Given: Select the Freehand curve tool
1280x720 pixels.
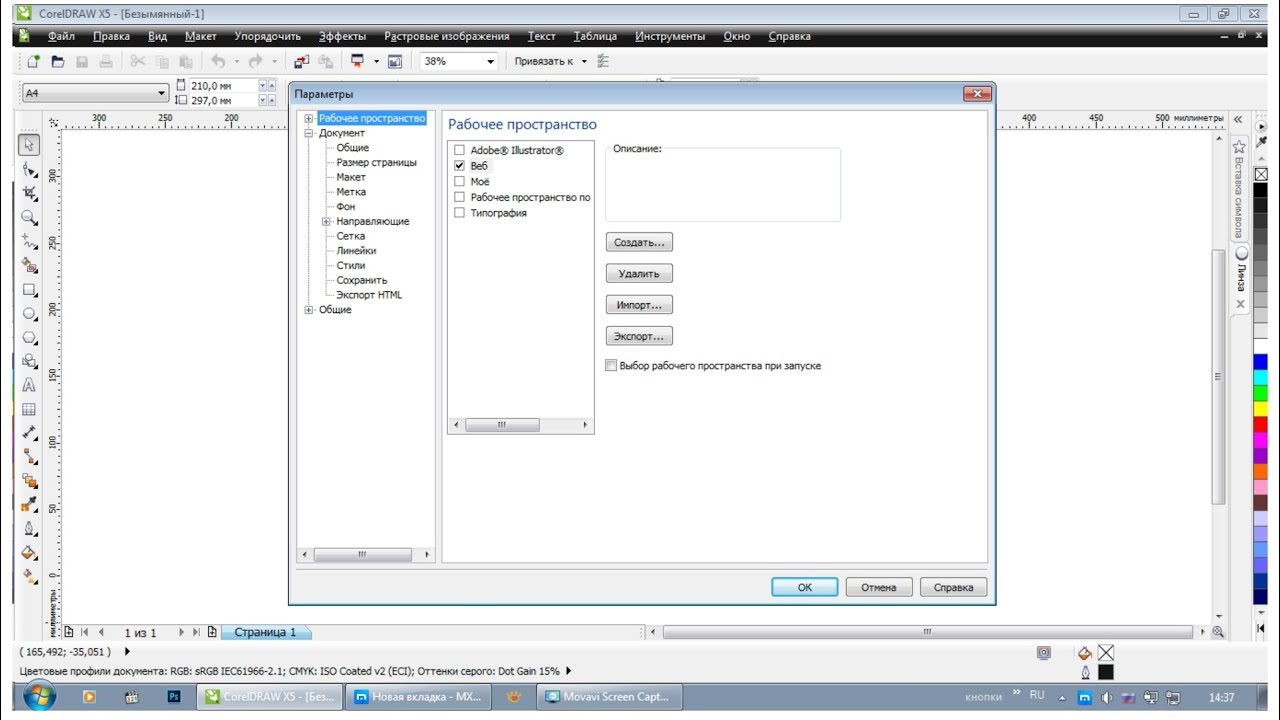Looking at the screenshot, I should (29, 242).
